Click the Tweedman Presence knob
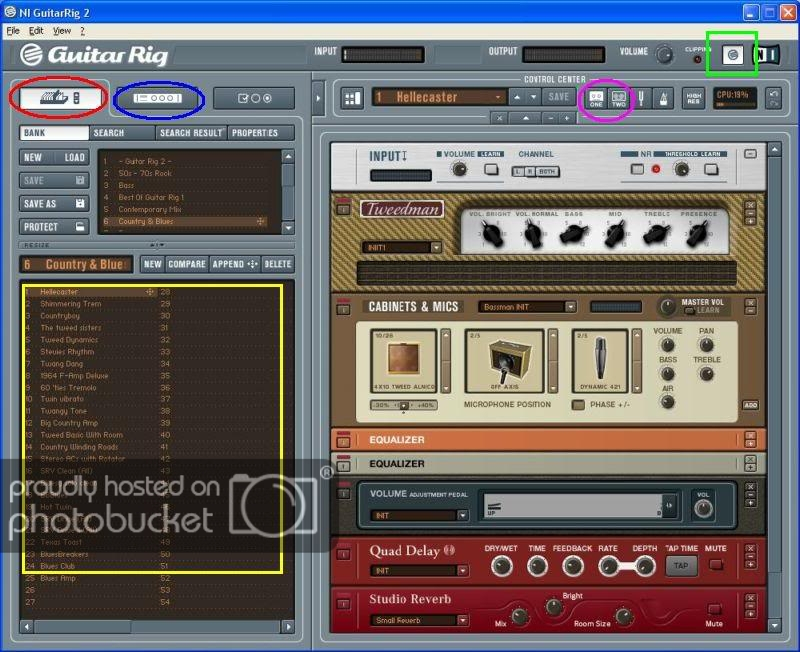This screenshot has height=652, width=800. click(697, 234)
